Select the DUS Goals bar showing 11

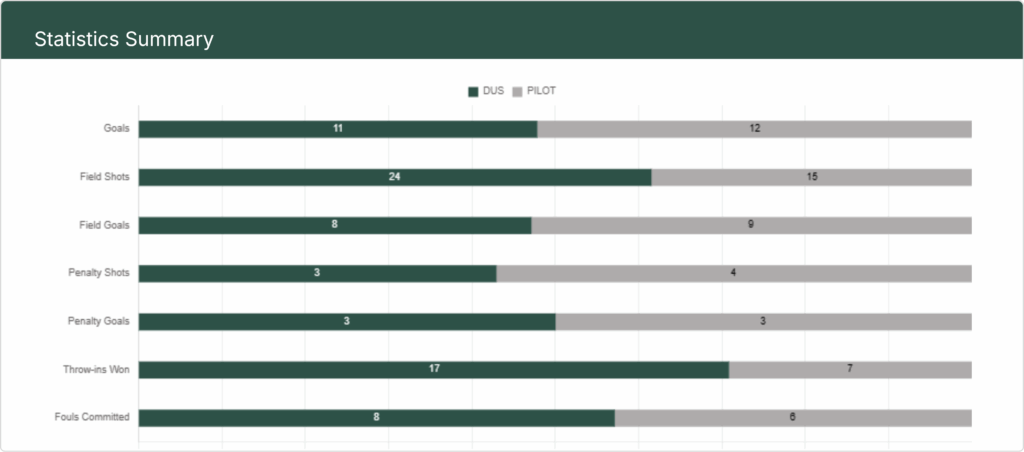(x=338, y=129)
